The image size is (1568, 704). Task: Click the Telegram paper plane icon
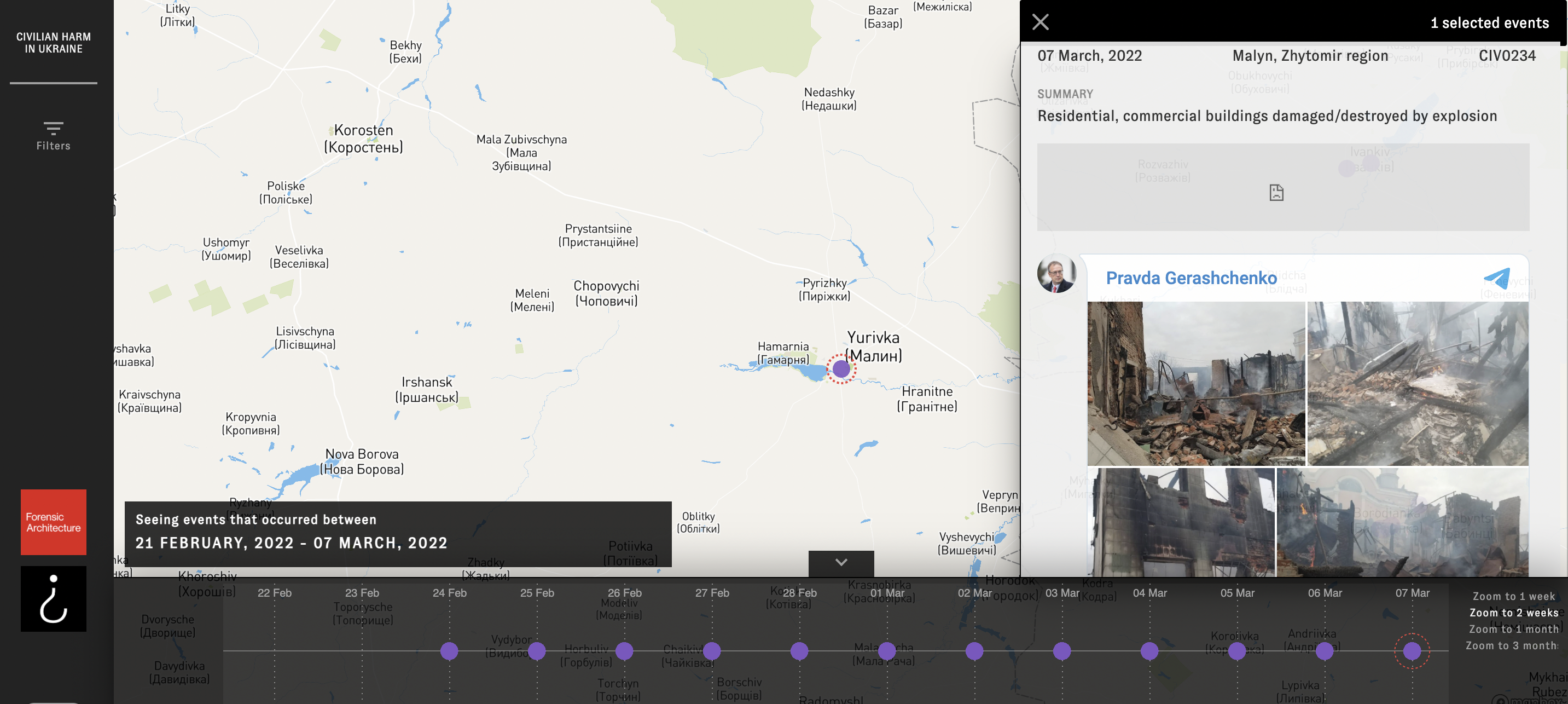[x=1497, y=278]
